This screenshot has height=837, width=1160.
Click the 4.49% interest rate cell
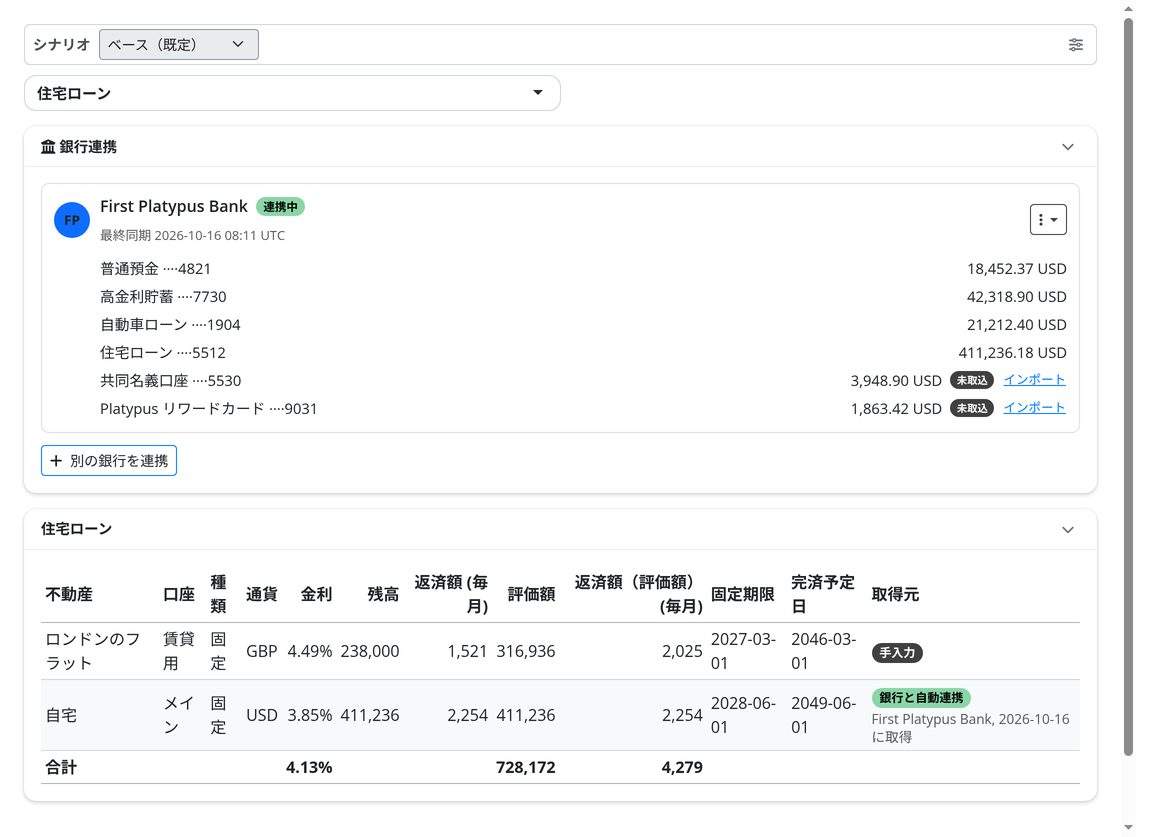tap(309, 651)
